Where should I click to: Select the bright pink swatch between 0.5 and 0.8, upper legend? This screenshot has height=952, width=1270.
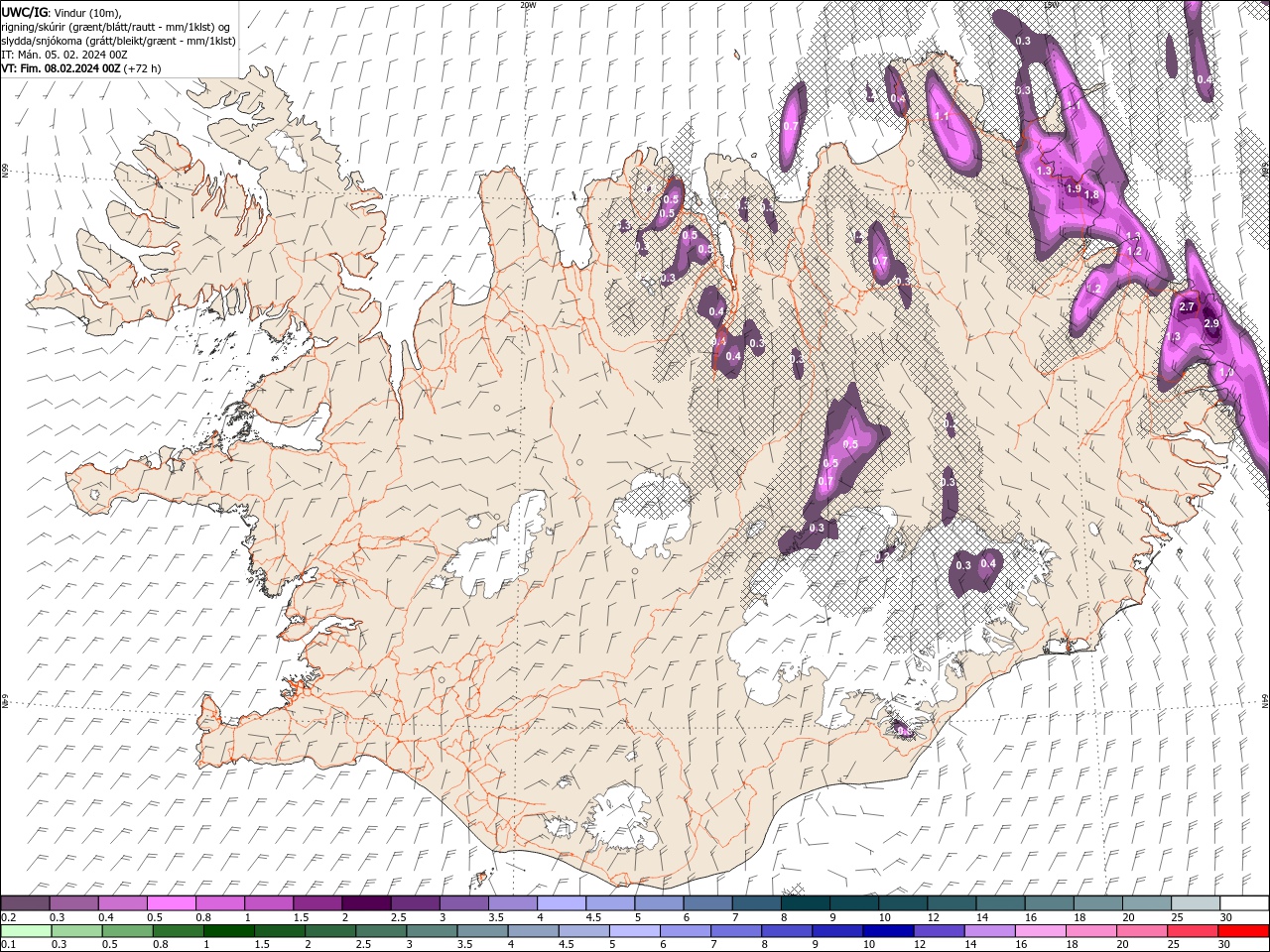pyautogui.click(x=171, y=903)
